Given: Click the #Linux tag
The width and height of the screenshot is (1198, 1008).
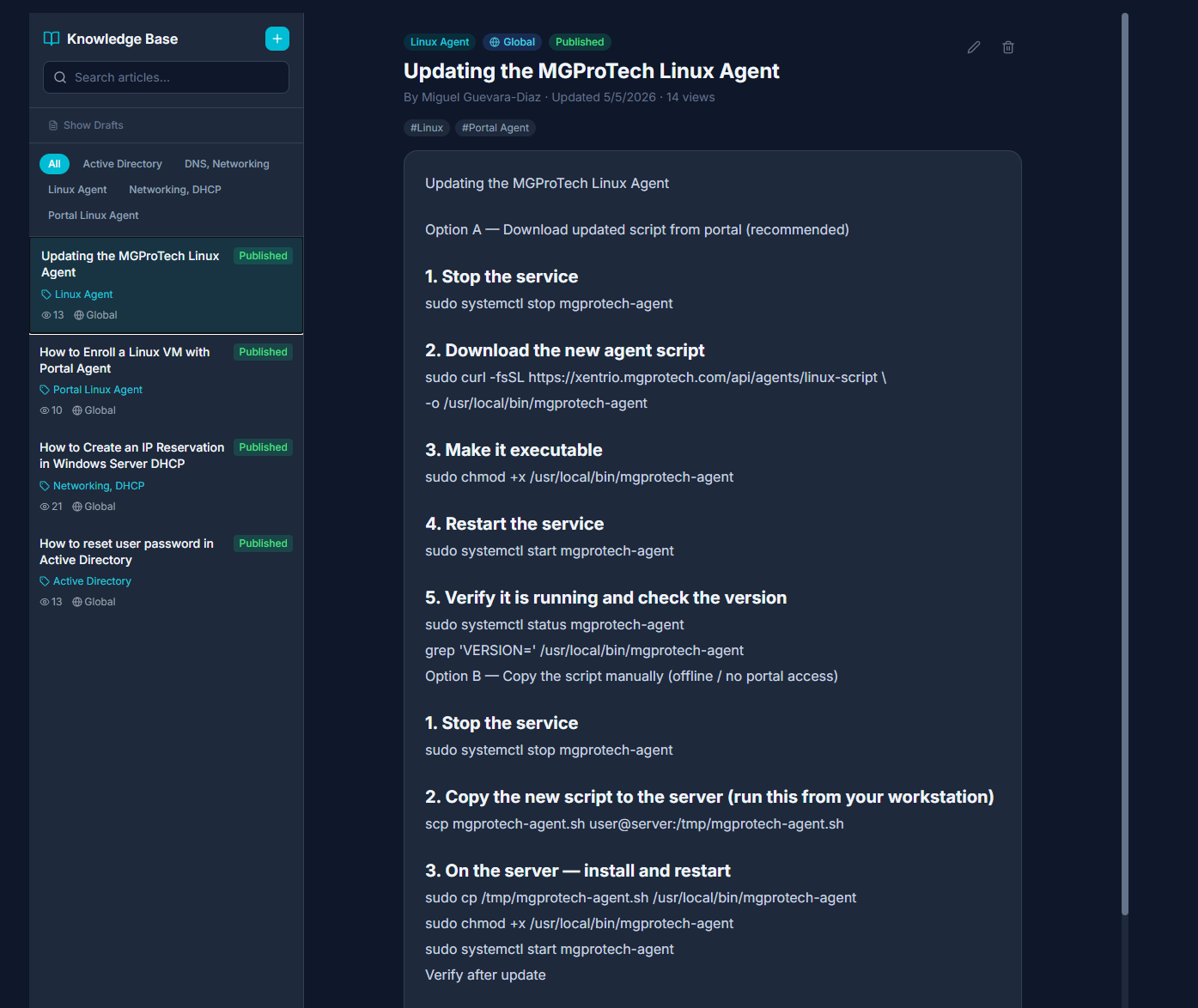Looking at the screenshot, I should tap(427, 128).
